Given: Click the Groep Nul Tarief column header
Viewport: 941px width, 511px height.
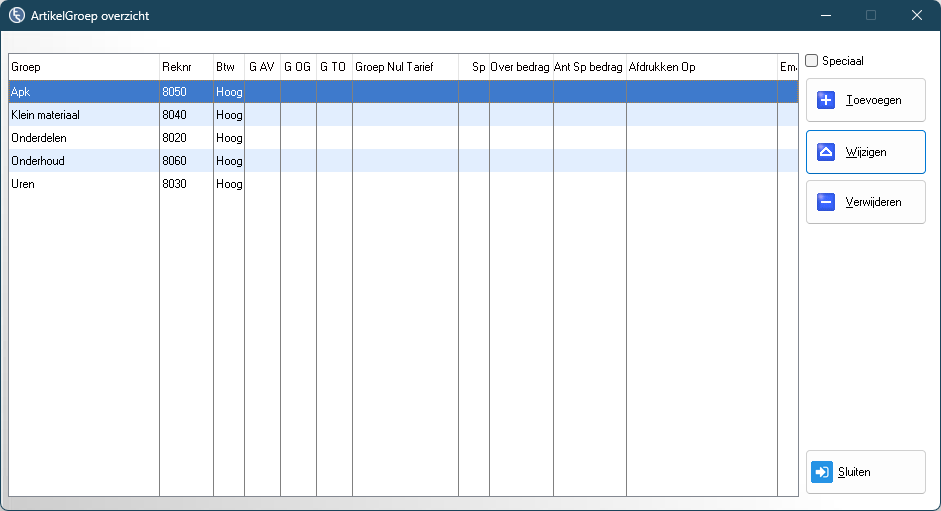Looking at the screenshot, I should [x=405, y=67].
